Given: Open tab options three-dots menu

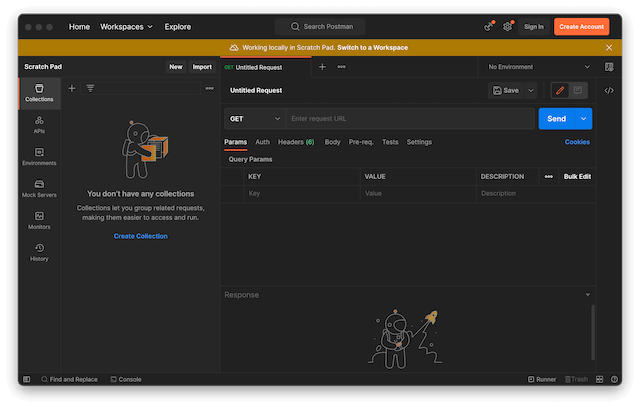Looking at the screenshot, I should click(341, 67).
